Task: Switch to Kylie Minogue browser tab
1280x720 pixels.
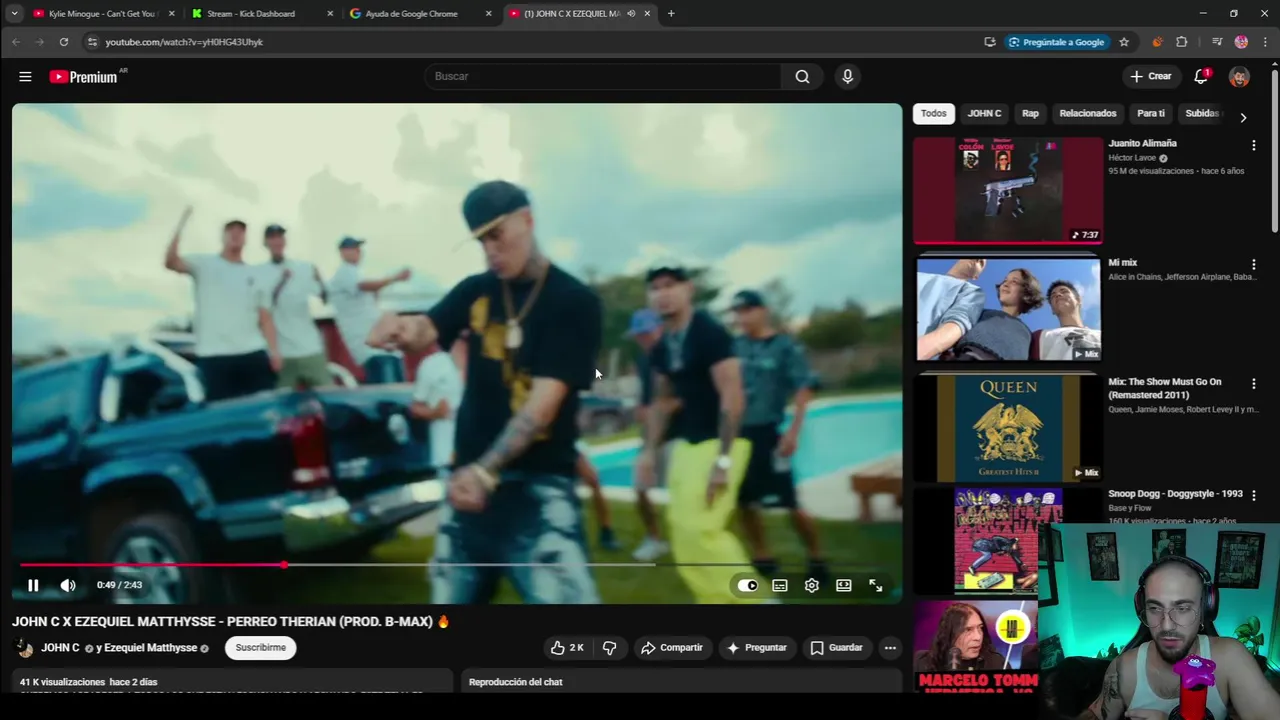Action: coord(103,14)
